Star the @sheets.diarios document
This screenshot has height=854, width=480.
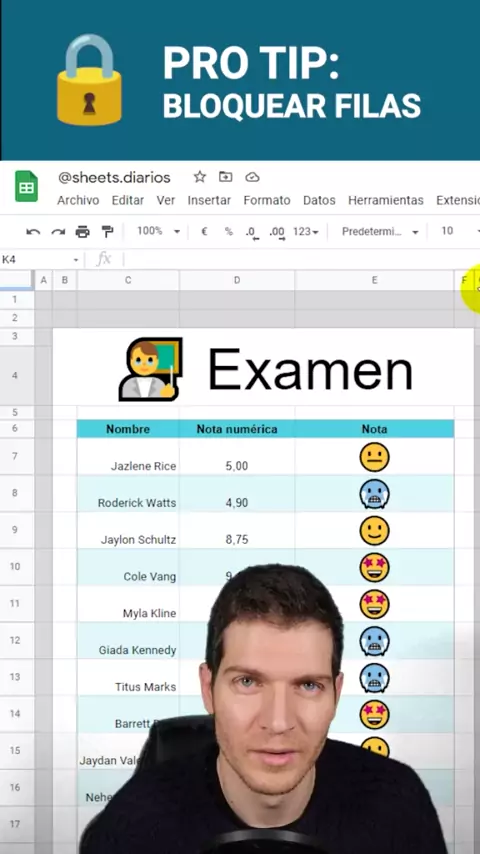pos(200,176)
